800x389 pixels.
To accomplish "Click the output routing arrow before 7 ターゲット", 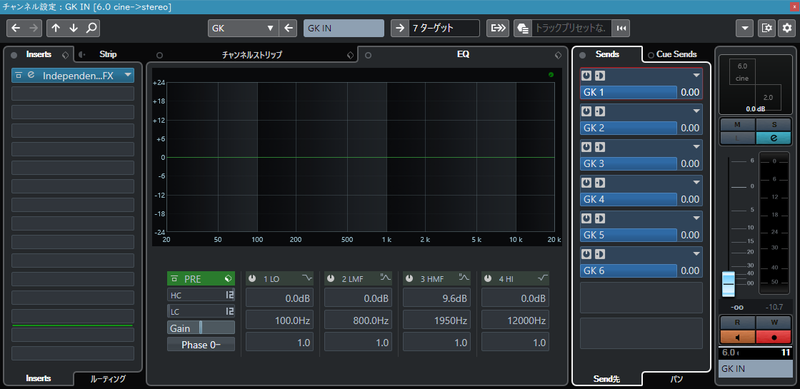I will point(400,28).
